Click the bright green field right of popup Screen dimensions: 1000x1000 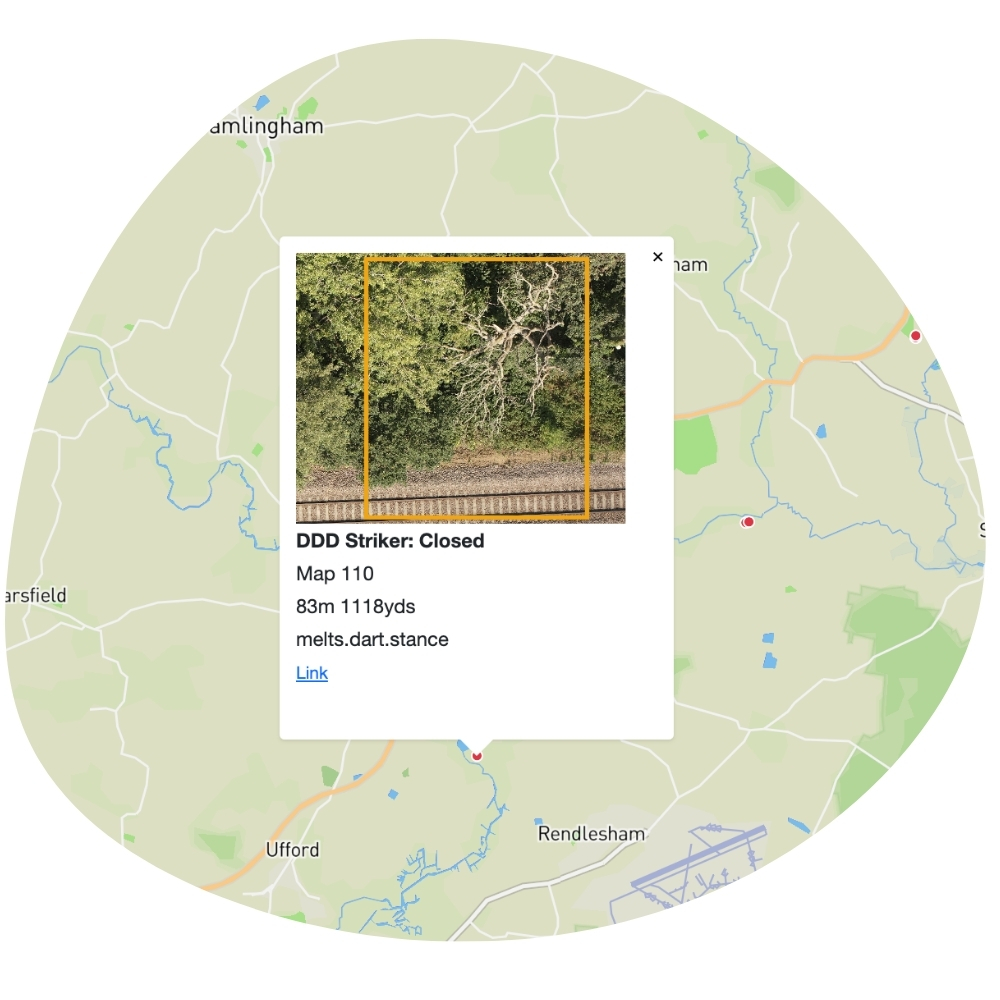(x=696, y=445)
